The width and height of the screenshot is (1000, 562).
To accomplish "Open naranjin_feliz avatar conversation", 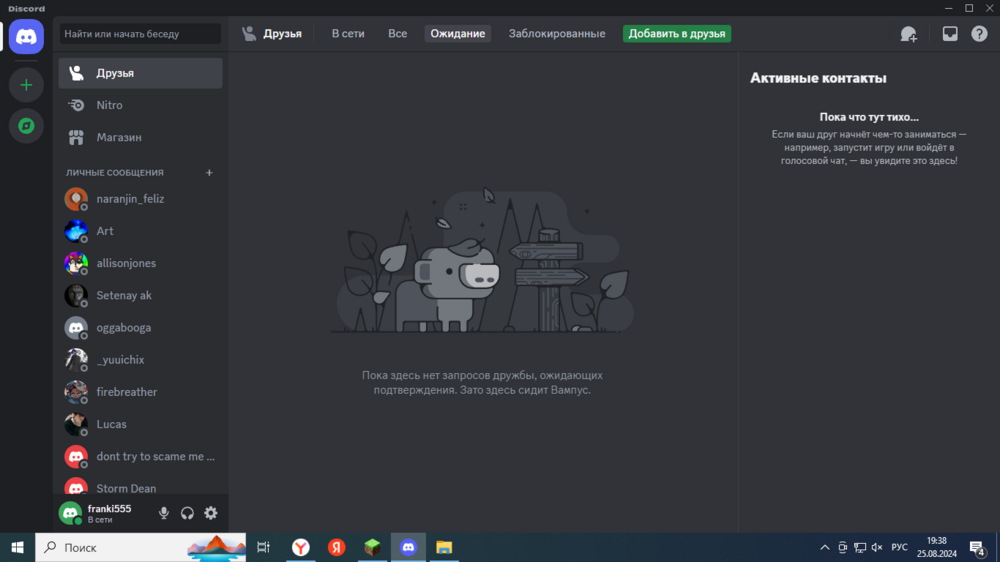I will tap(76, 199).
